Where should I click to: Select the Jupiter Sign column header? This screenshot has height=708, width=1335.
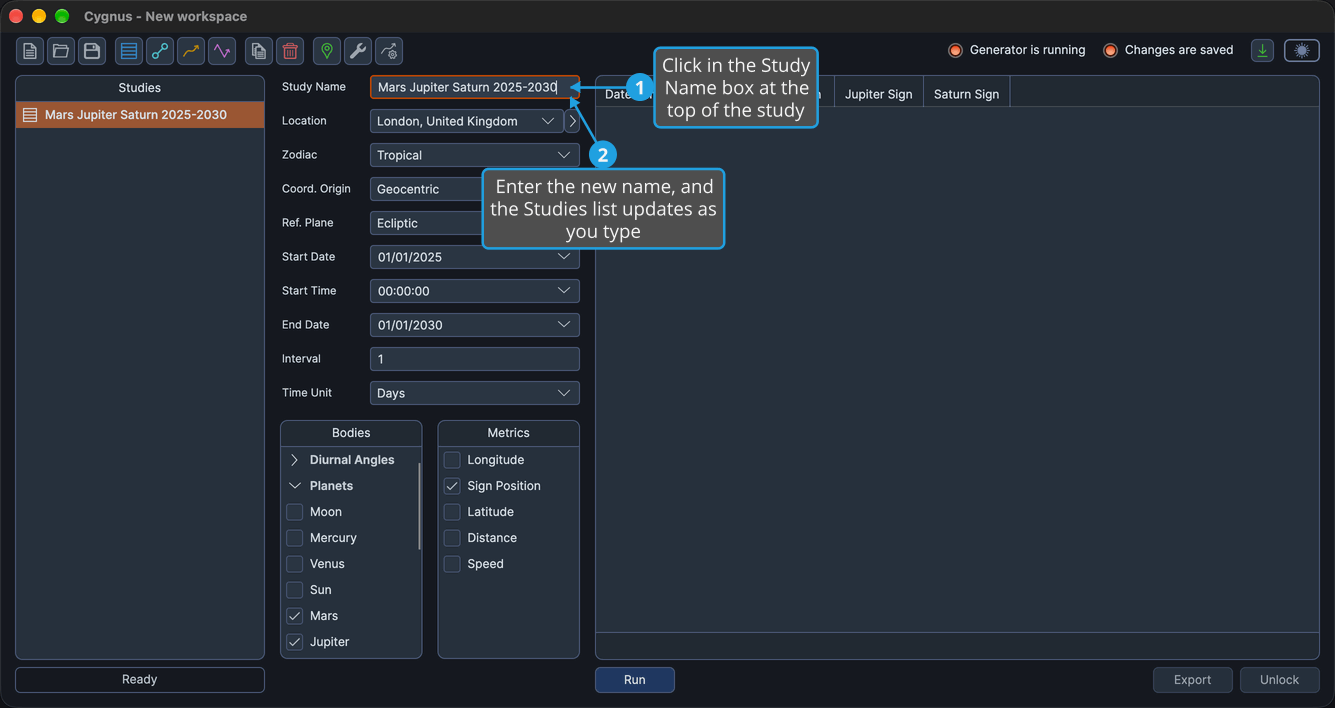[x=879, y=94]
